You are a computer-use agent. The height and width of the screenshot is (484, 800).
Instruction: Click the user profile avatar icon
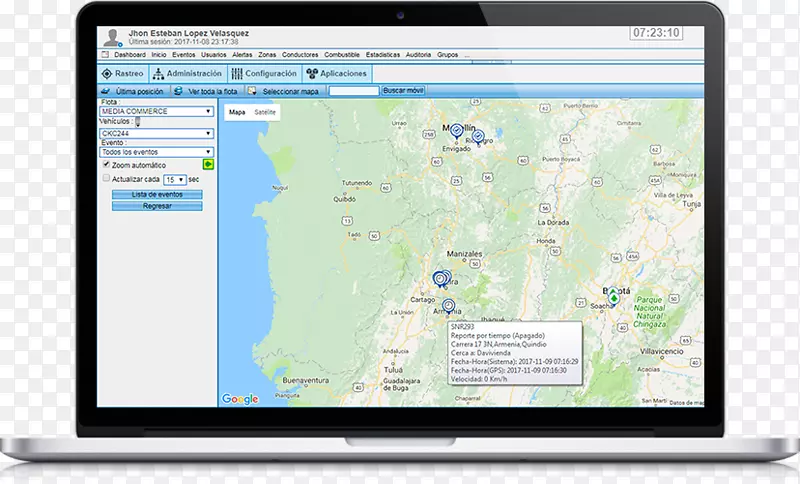pyautogui.click(x=111, y=36)
